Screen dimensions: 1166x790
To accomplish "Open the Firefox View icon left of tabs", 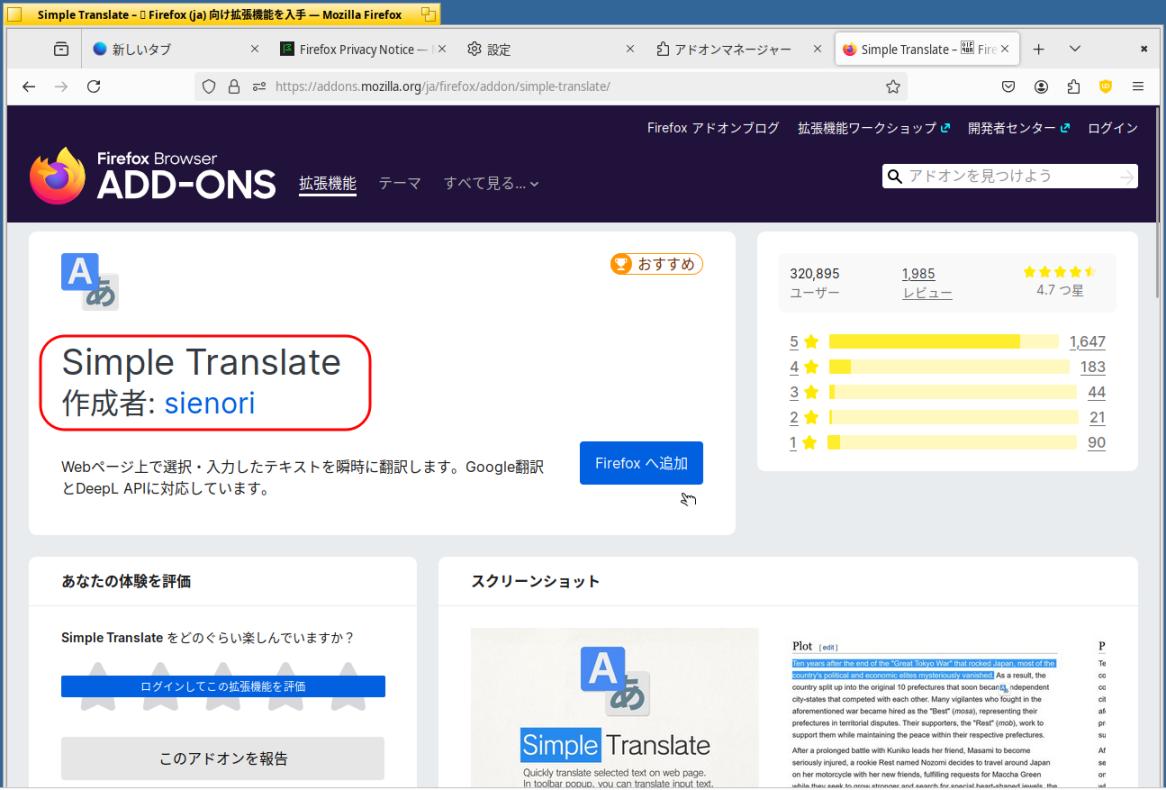I will click(61, 49).
